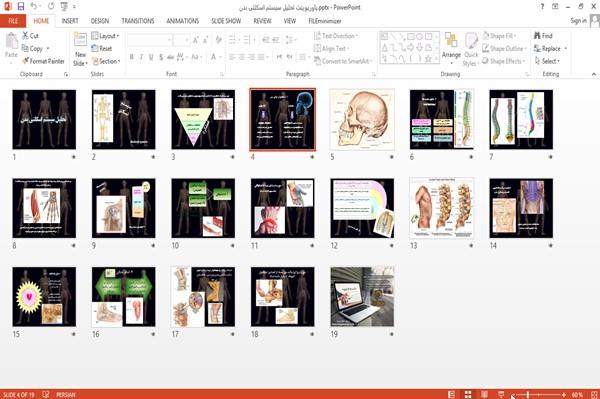
Task: Collapse the ribbon arrow
Action: click(593, 74)
